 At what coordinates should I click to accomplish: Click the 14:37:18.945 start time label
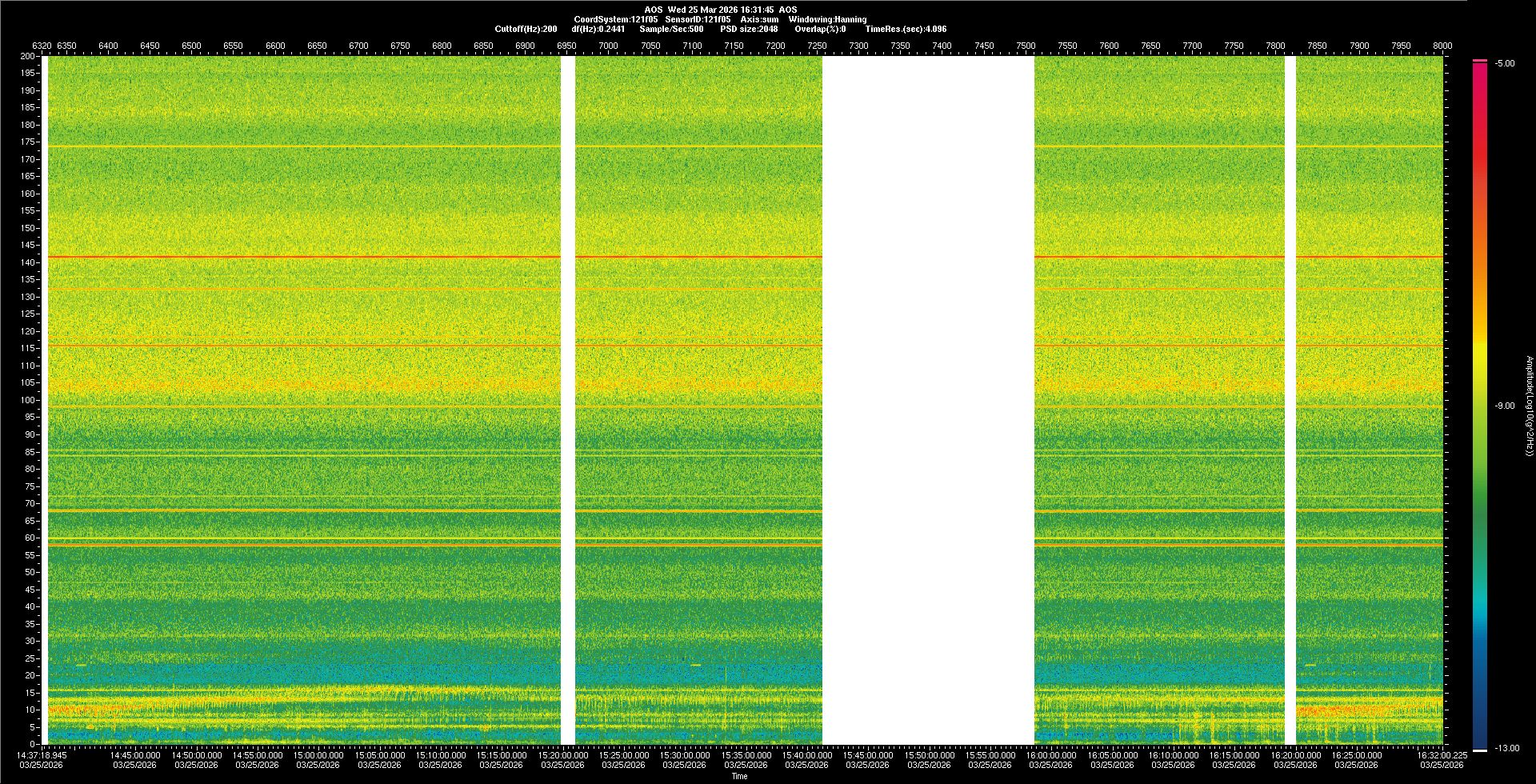43,755
